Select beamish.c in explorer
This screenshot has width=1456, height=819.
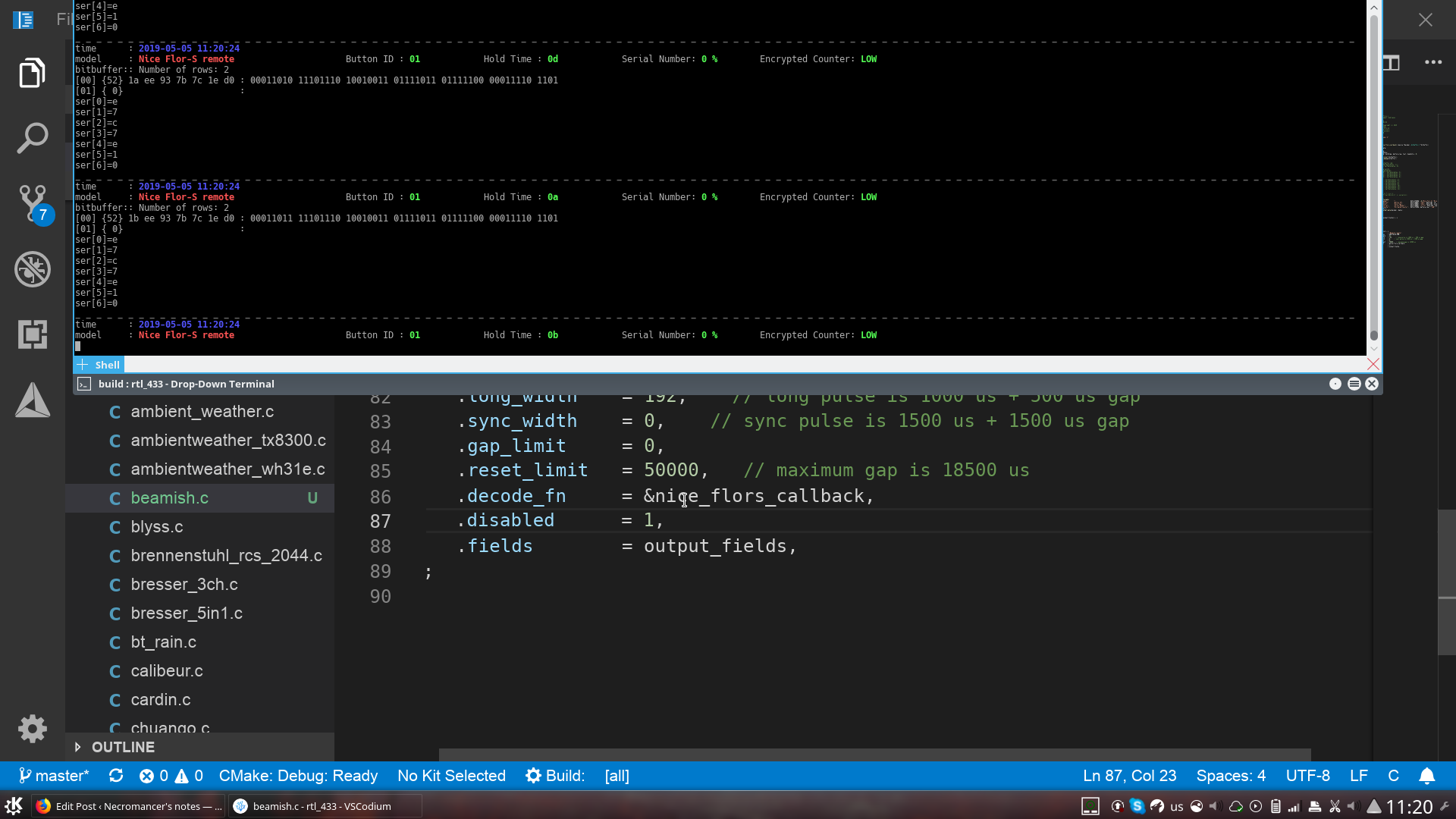tap(200, 498)
